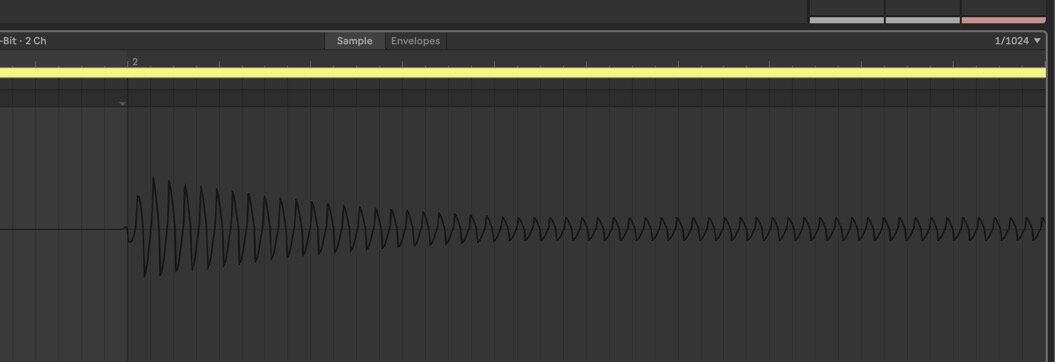Select the pink clip status bar
This screenshot has height=362, width=1055.
(1003, 20)
